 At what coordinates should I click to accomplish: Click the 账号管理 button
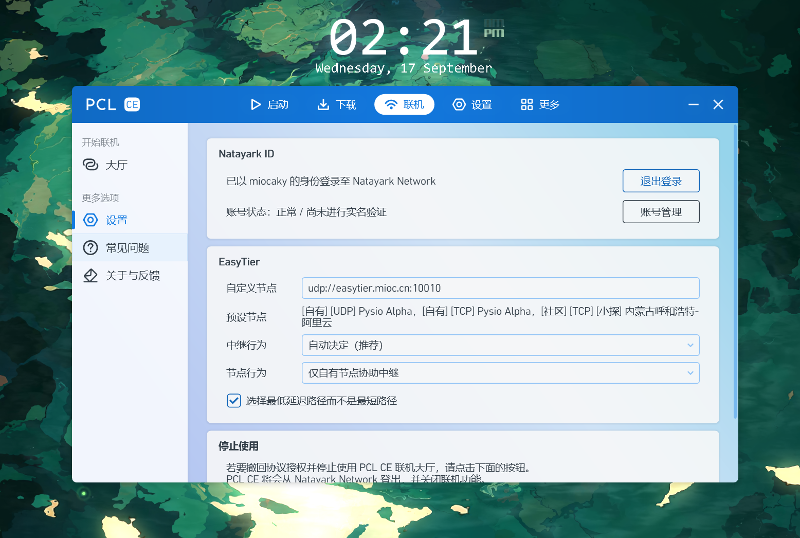(660, 212)
